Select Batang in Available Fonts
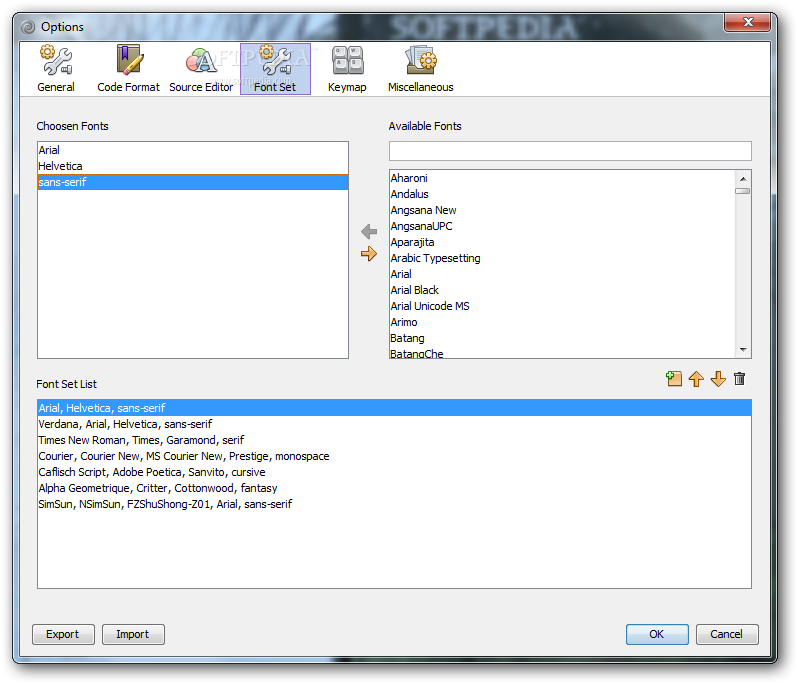This screenshot has height=684, width=798. tap(562, 338)
